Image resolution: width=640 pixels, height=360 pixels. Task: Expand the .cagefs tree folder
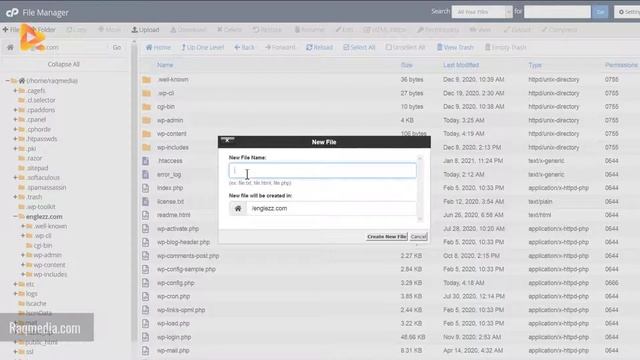[15, 91]
